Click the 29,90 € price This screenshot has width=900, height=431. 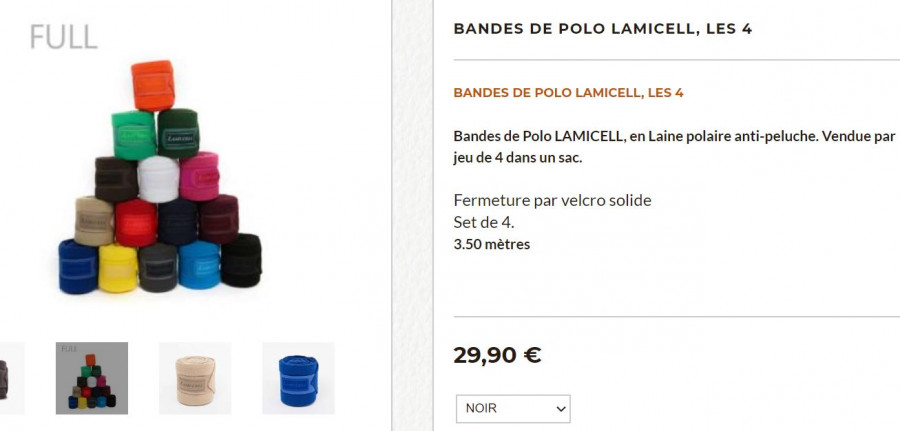(497, 355)
